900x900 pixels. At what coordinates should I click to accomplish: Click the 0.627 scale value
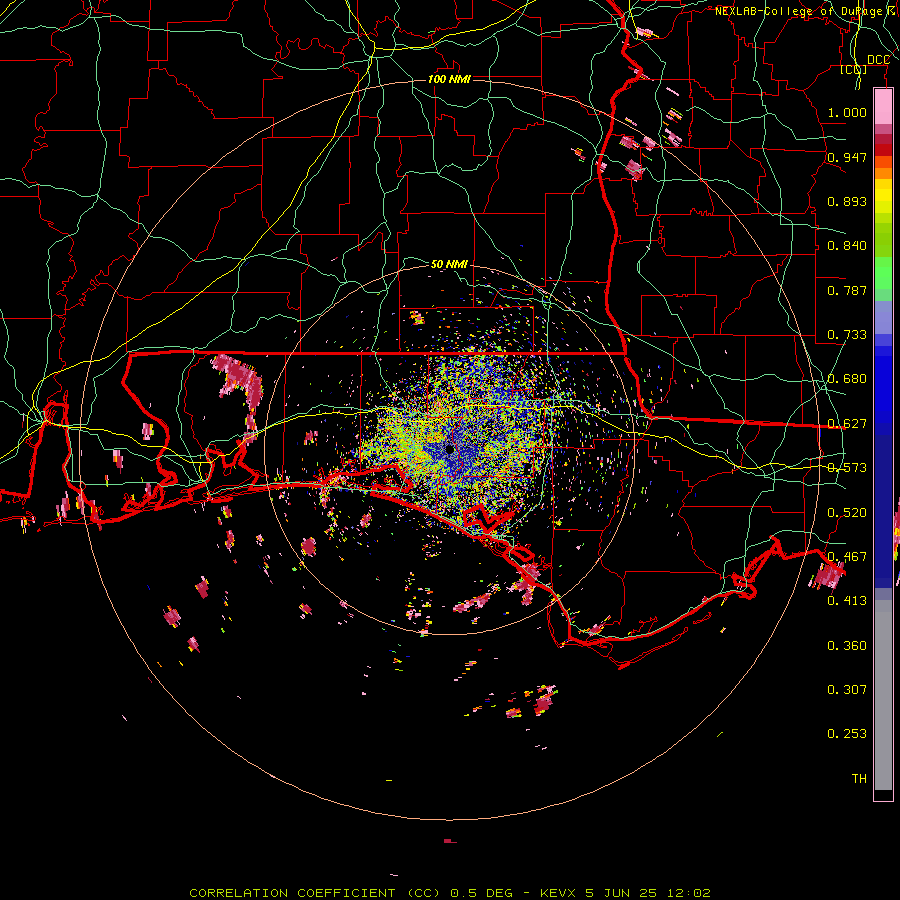click(x=847, y=423)
